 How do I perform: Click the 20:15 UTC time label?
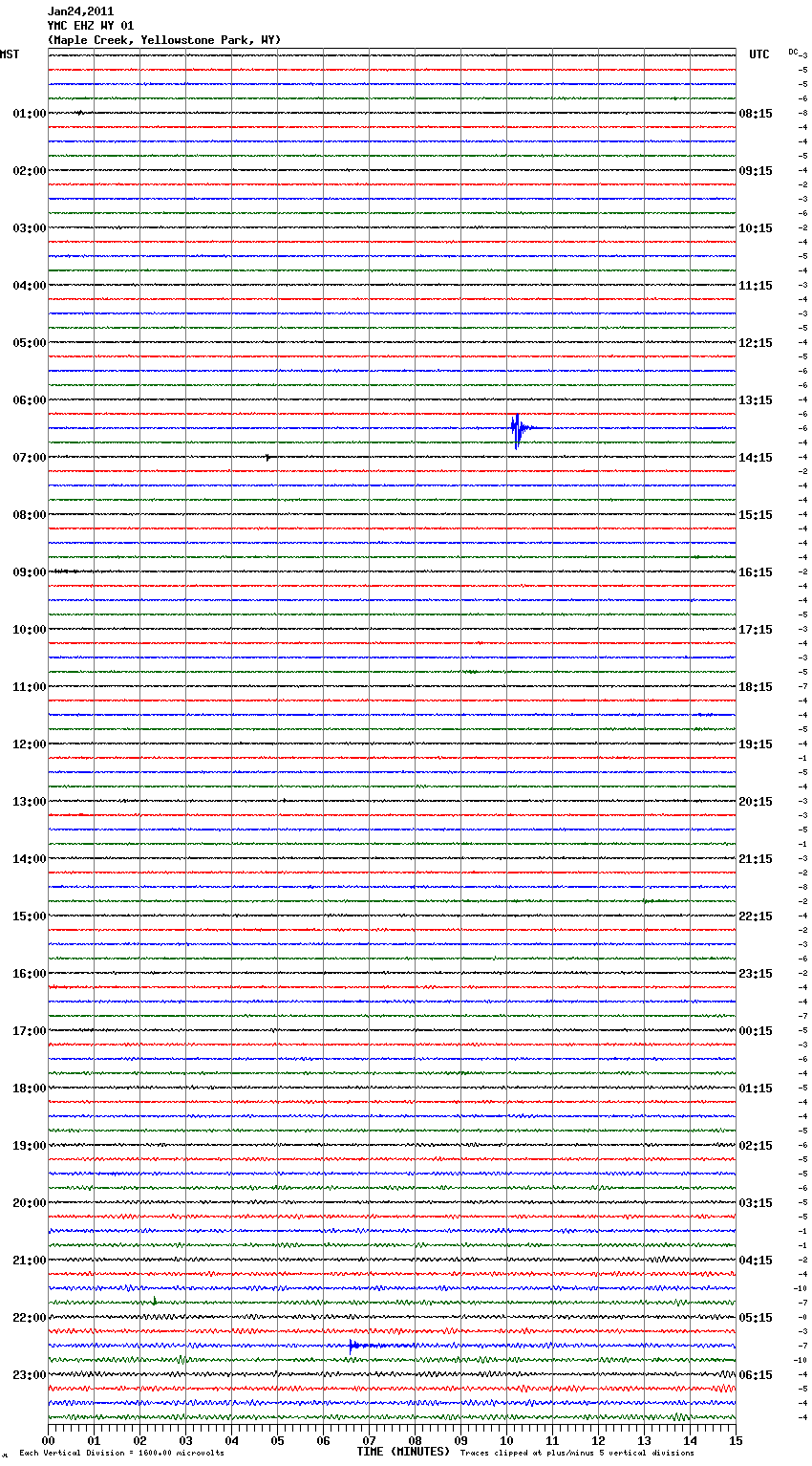(x=756, y=802)
